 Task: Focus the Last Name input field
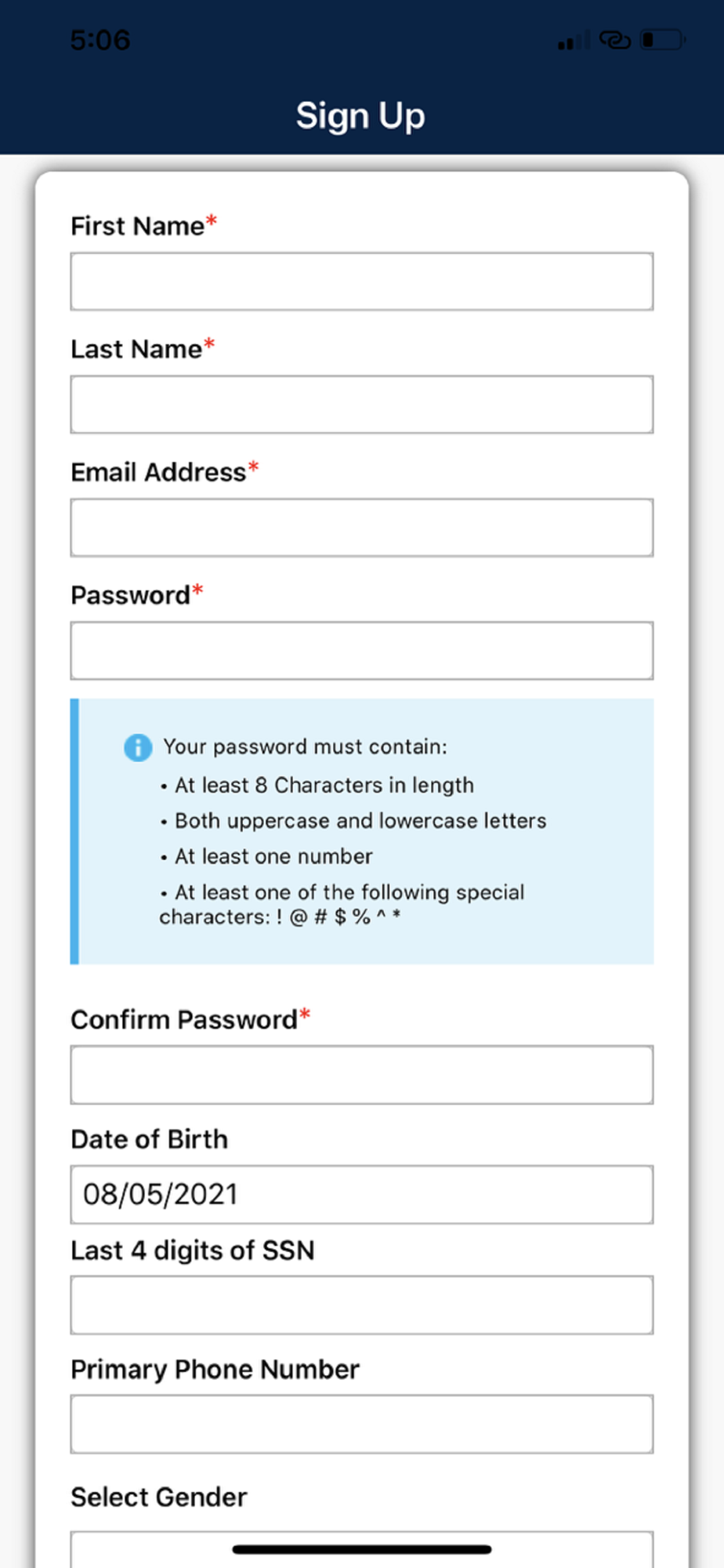pyautogui.click(x=362, y=405)
